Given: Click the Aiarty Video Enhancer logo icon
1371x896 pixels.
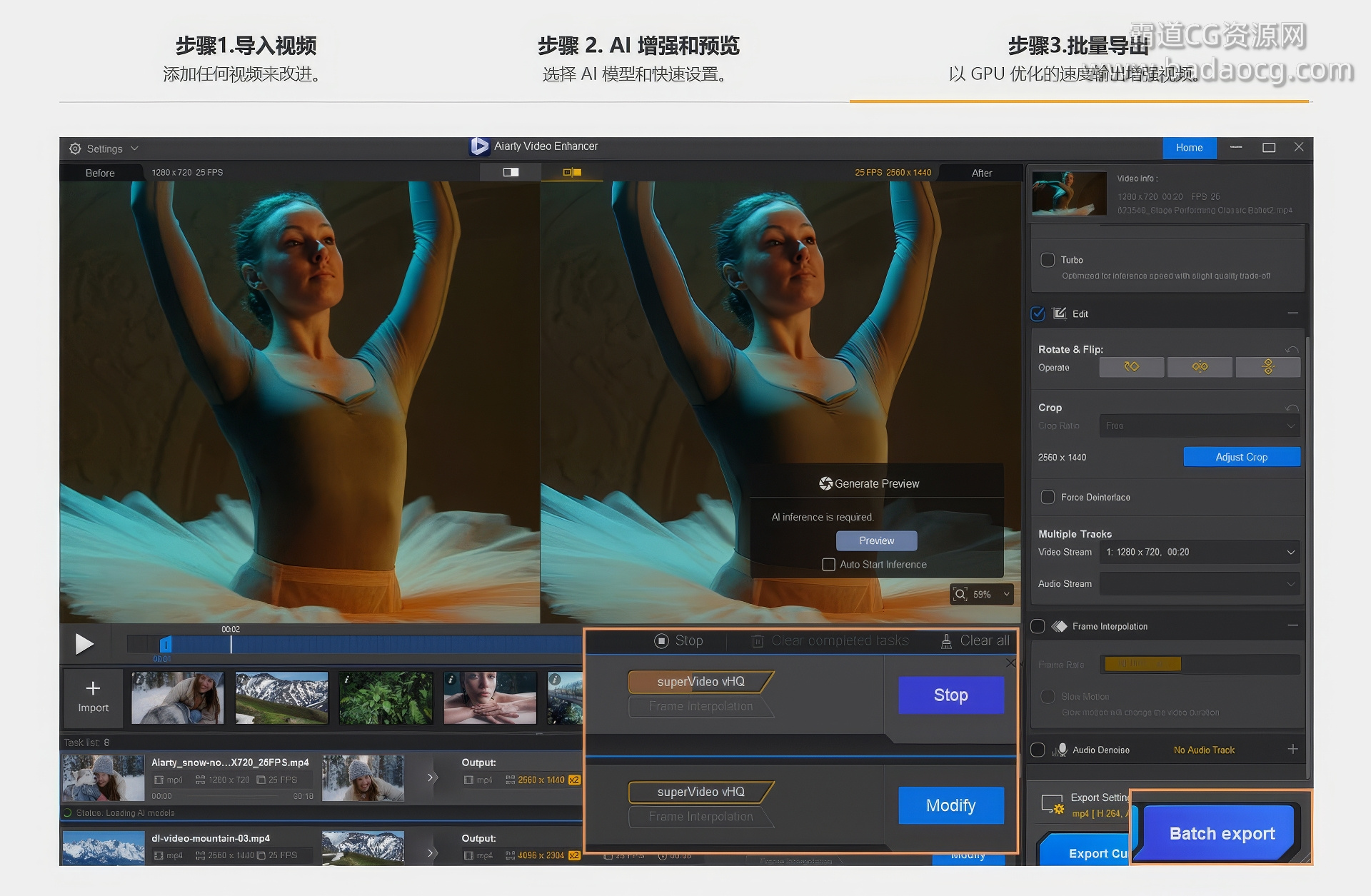Looking at the screenshot, I should click(x=479, y=146).
